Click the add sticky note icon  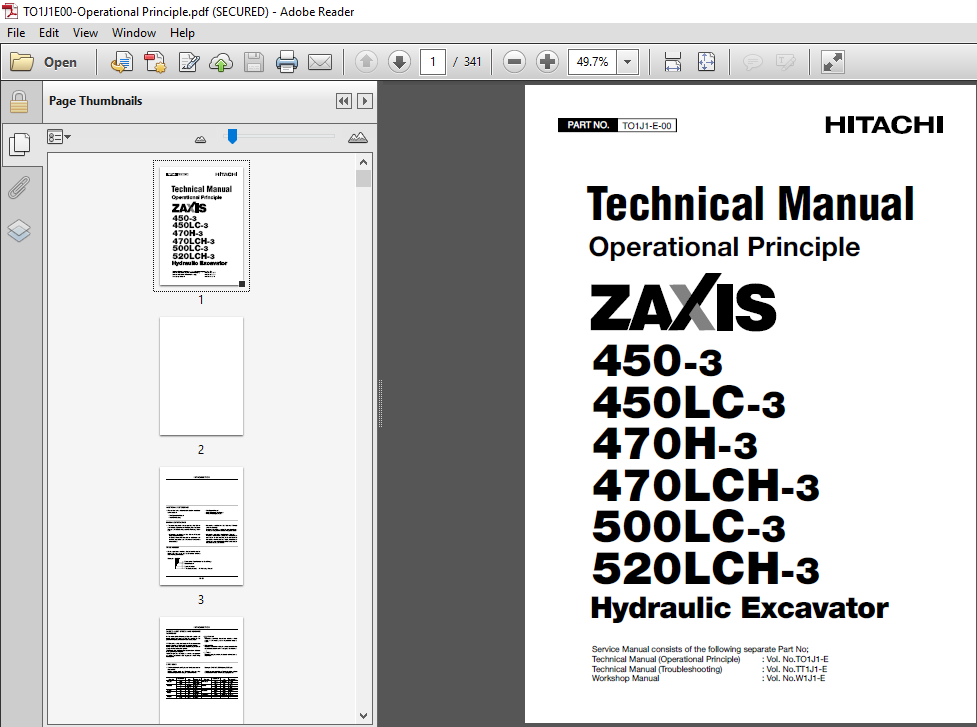(753, 62)
